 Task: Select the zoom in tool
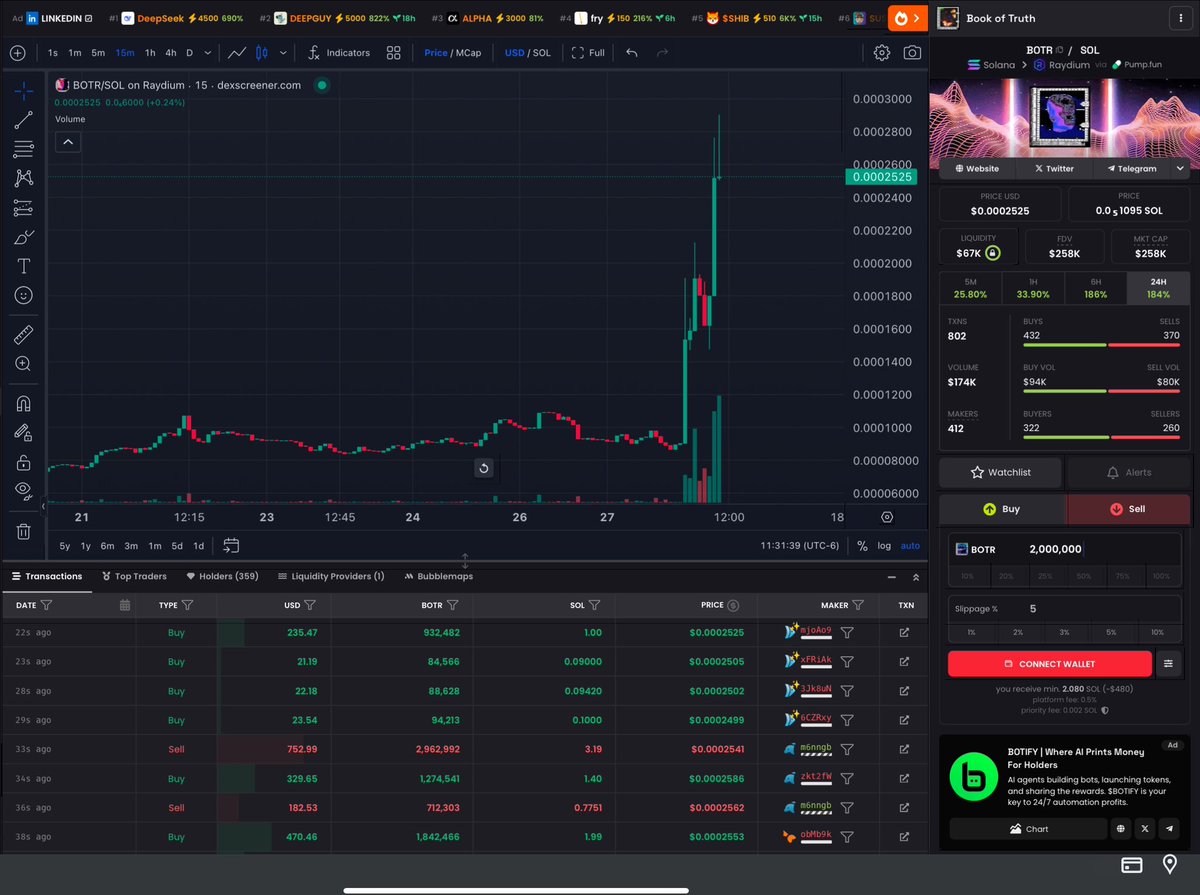point(23,364)
